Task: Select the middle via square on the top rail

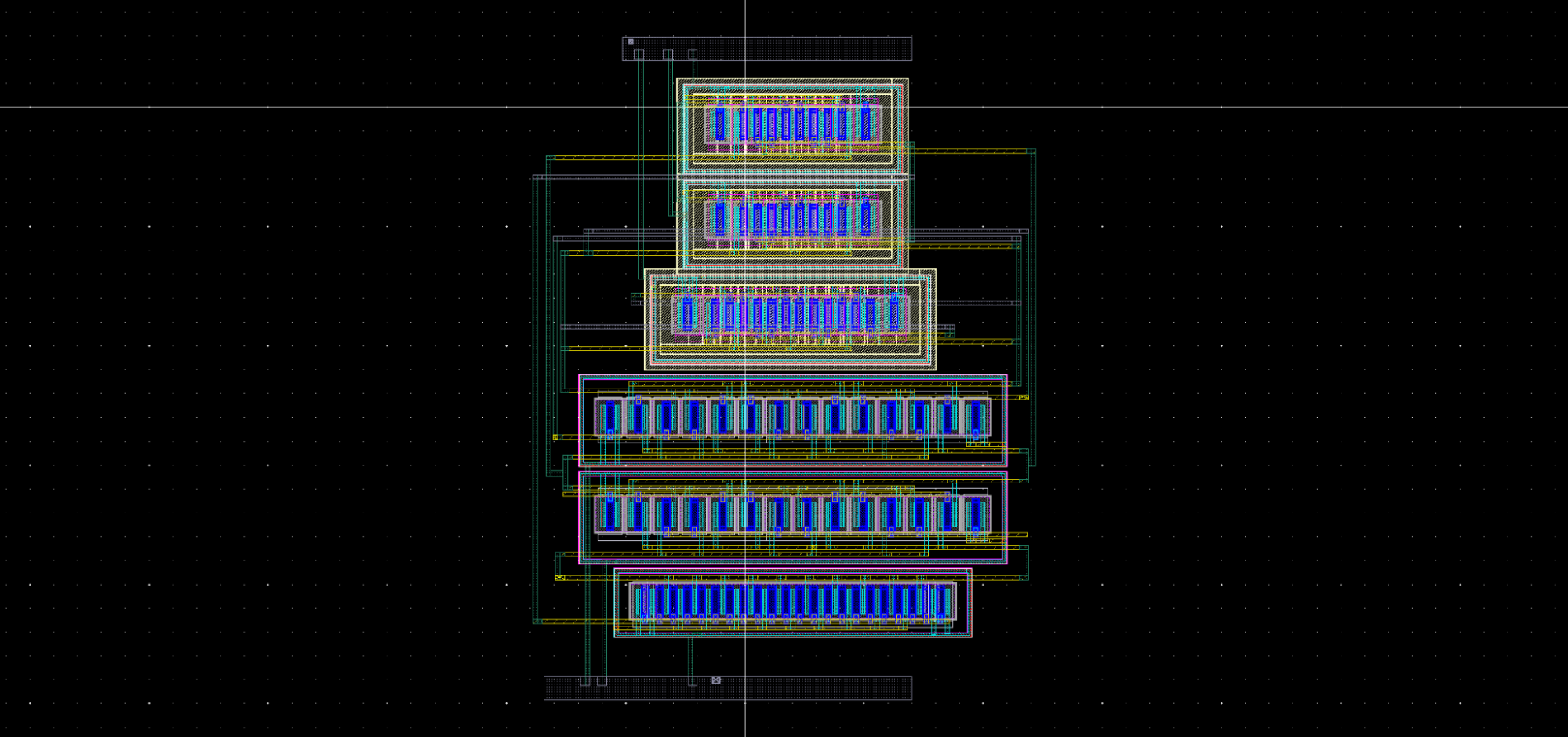Action: coord(668,54)
